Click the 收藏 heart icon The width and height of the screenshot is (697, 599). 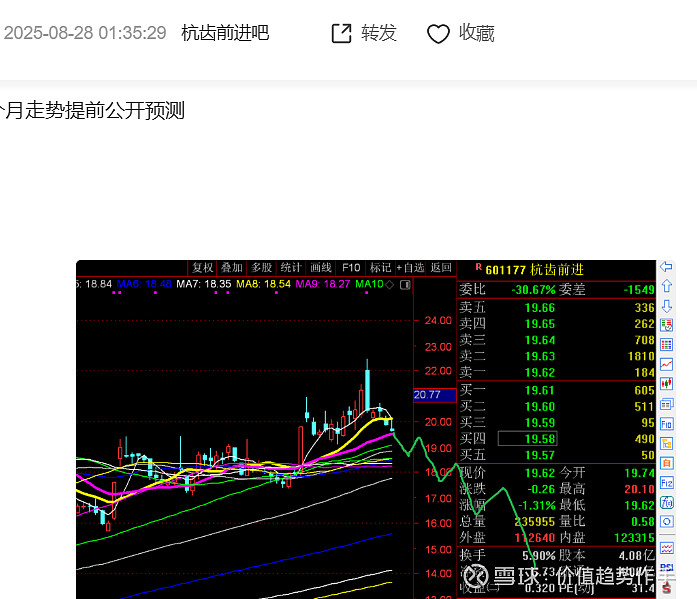[x=438, y=34]
